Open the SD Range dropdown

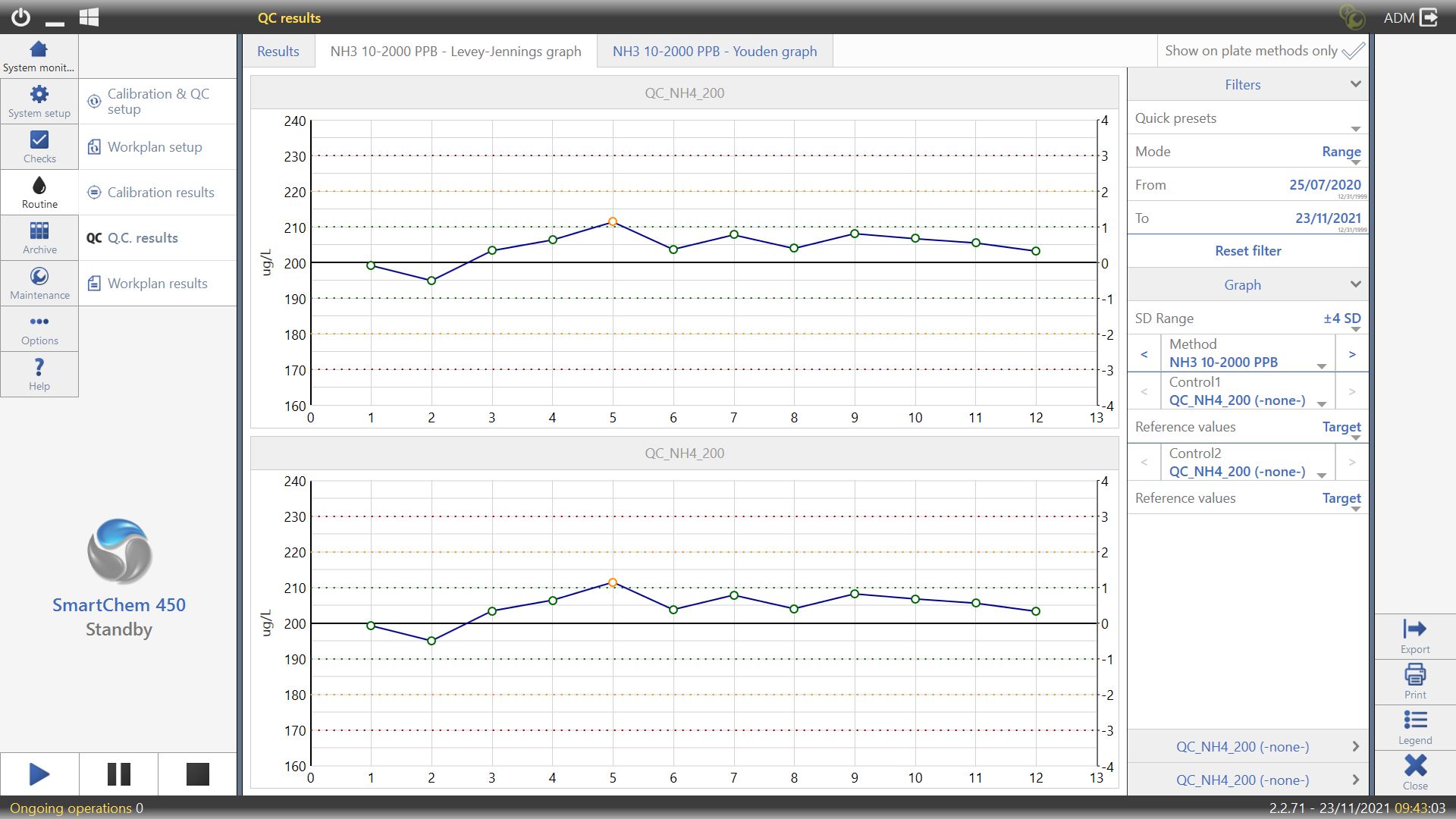pyautogui.click(x=1341, y=319)
